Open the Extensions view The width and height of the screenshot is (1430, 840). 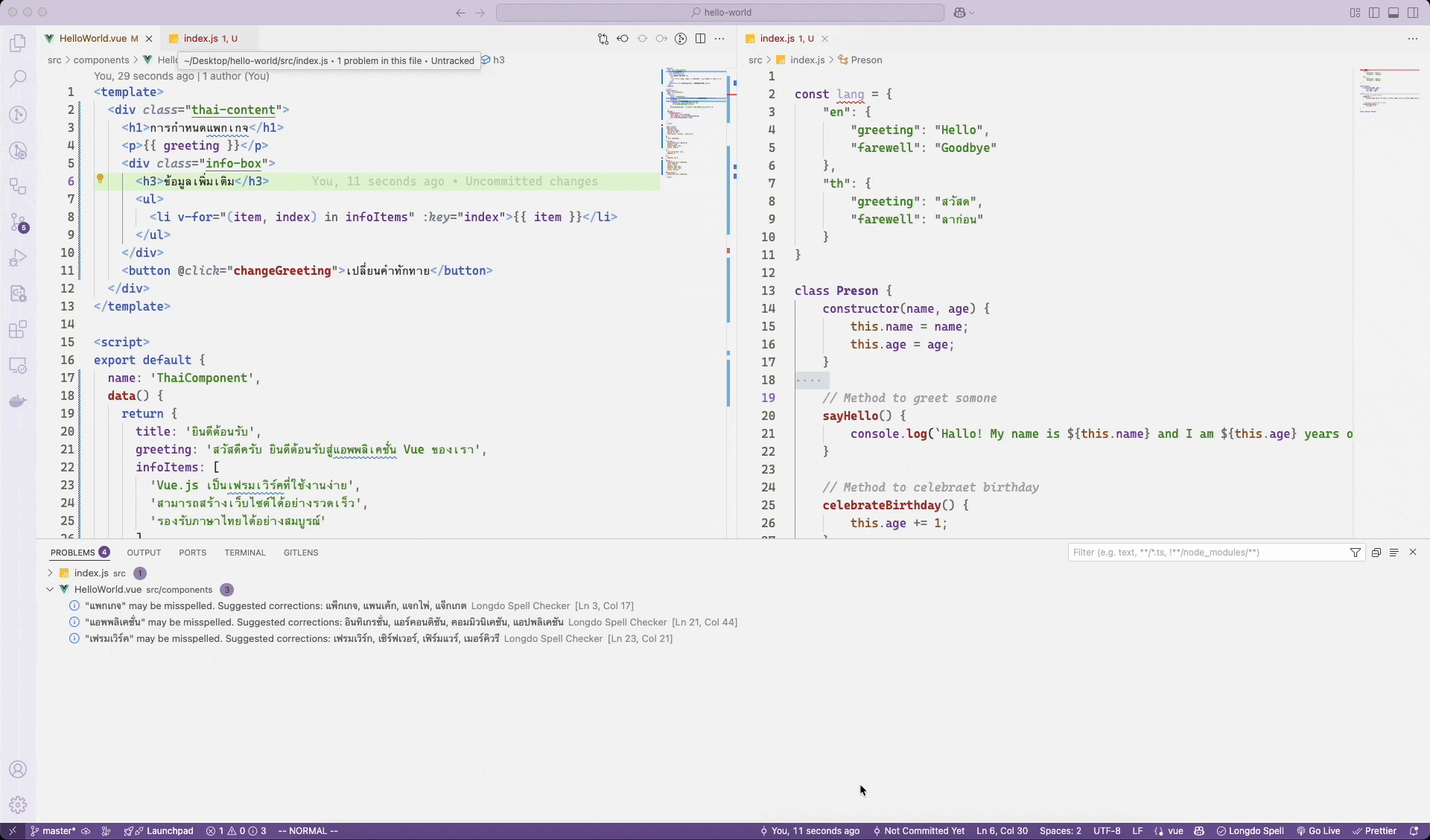18,330
